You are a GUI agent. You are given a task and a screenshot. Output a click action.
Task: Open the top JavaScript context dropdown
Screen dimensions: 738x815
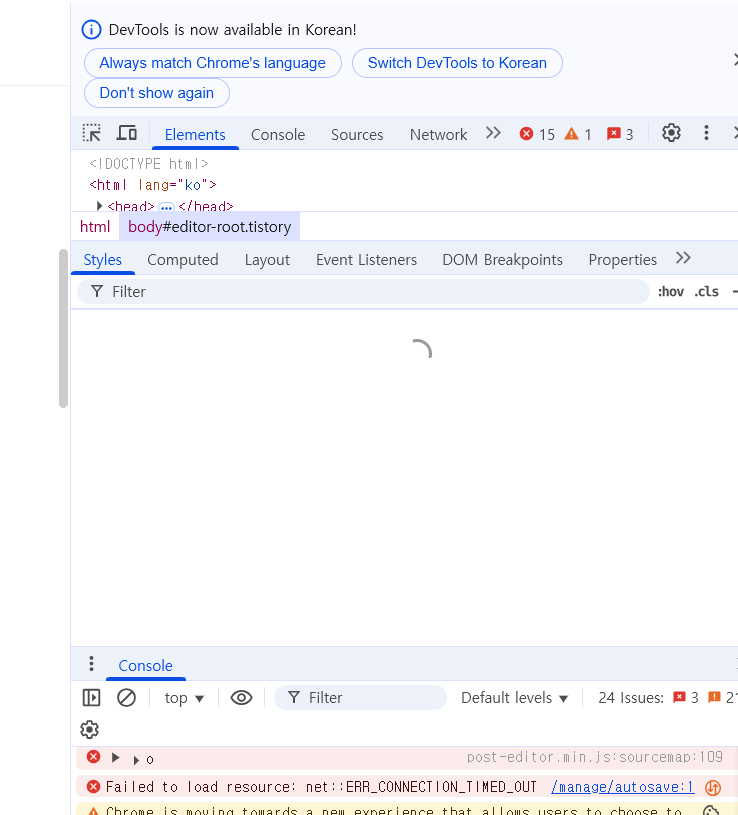[x=184, y=698]
